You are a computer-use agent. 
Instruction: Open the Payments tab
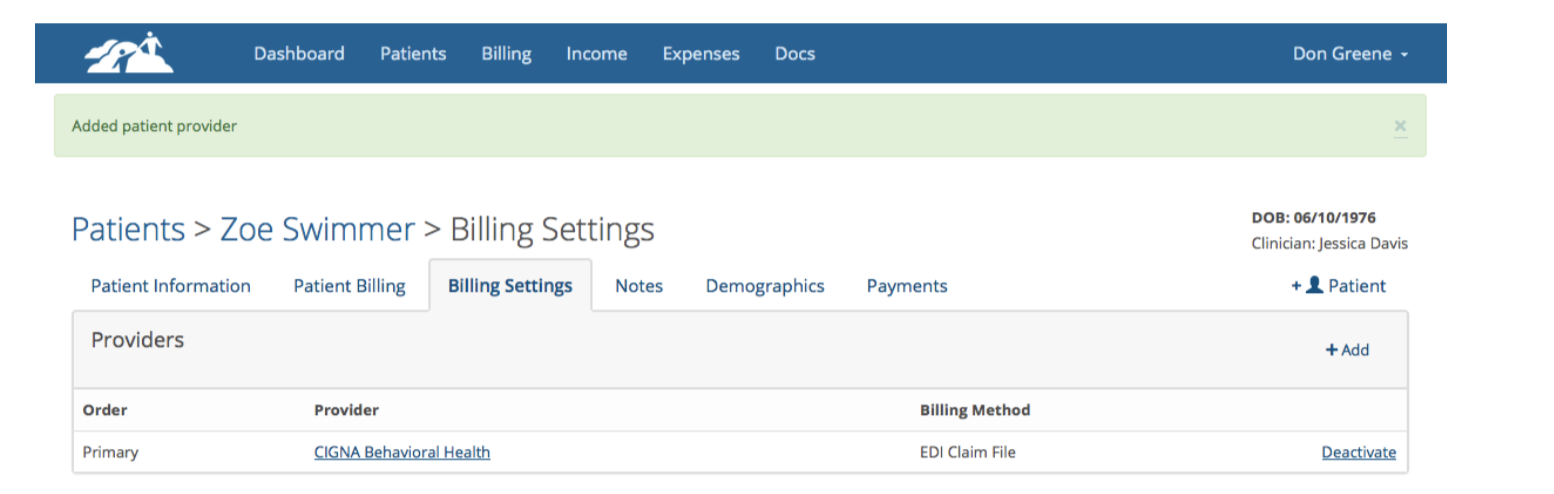point(907,286)
